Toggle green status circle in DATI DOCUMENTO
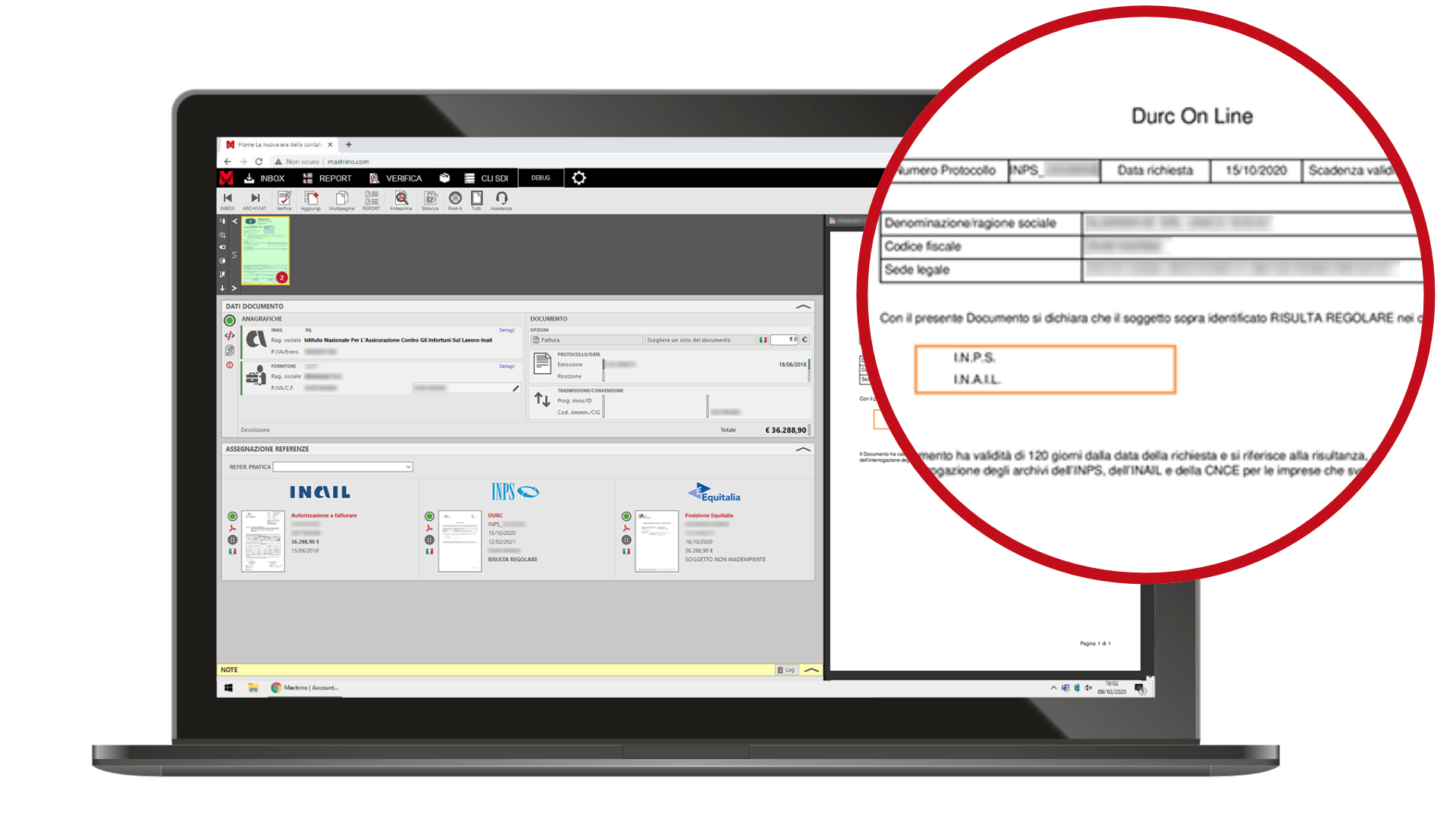 (230, 321)
